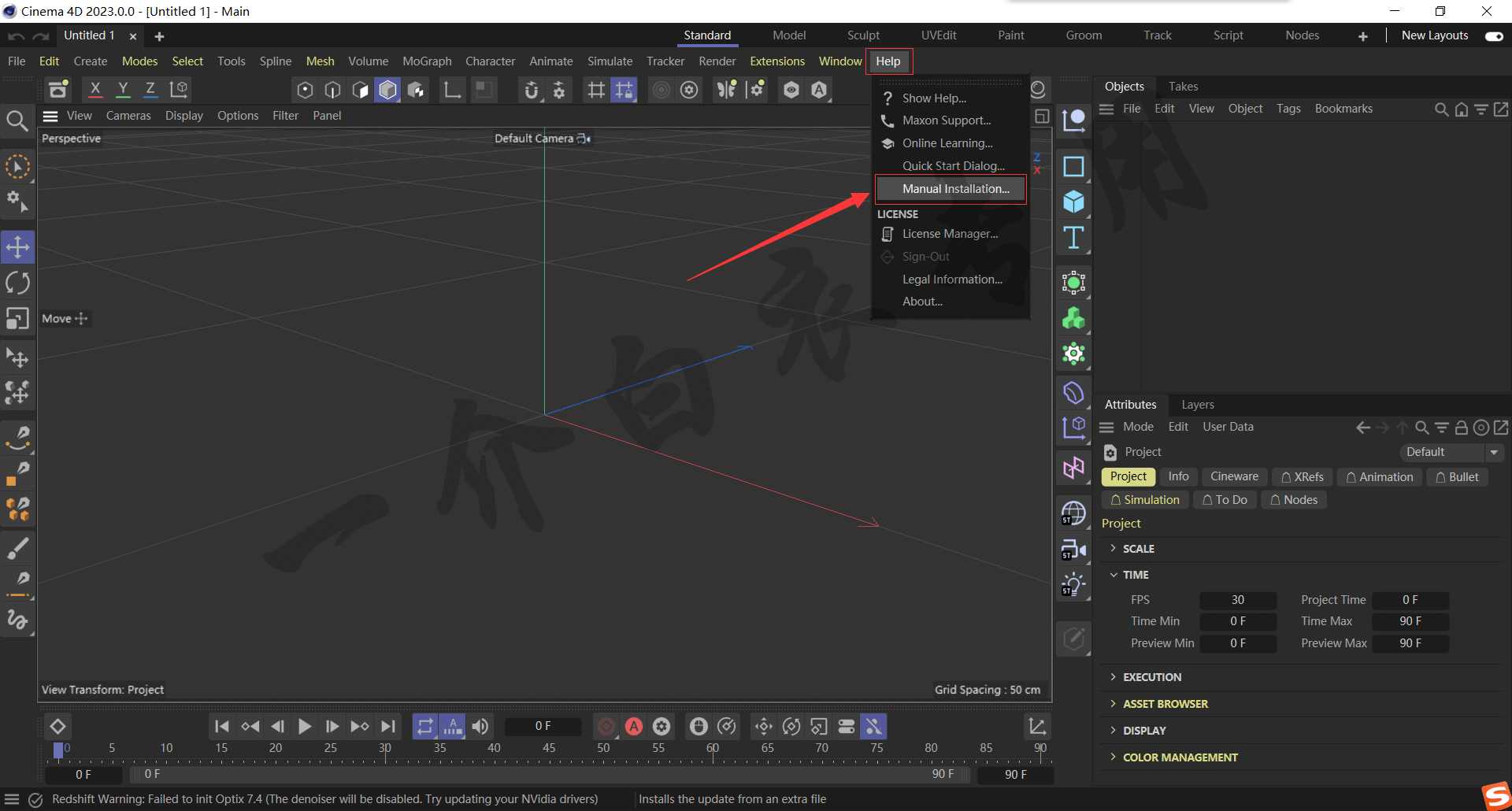The image size is (1512, 811).
Task: Expand the ASSET BROWSER section
Action: [x=1165, y=704]
